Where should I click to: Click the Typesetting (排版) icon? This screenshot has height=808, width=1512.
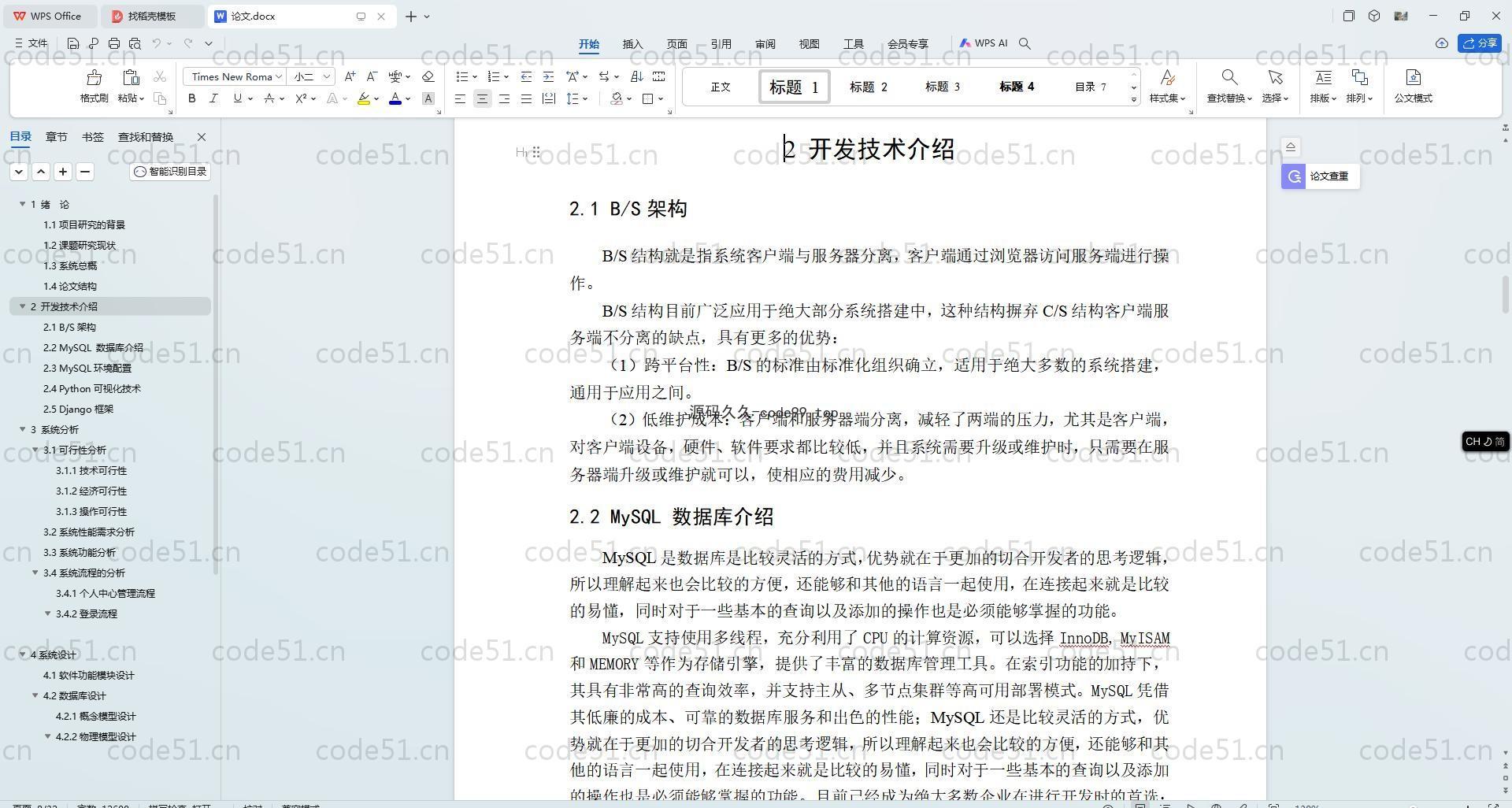point(1323,78)
